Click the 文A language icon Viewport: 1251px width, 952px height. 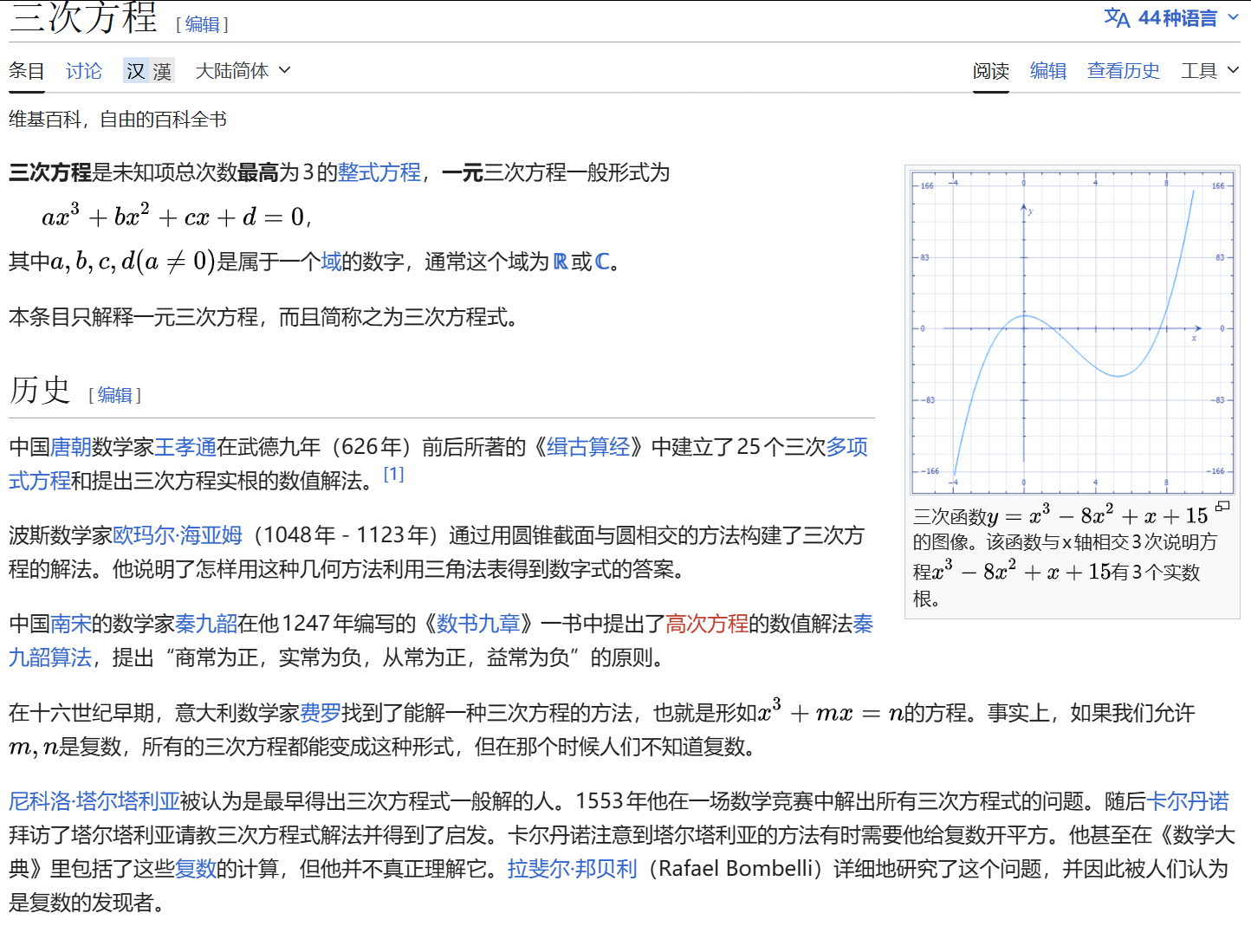pyautogui.click(x=1117, y=17)
